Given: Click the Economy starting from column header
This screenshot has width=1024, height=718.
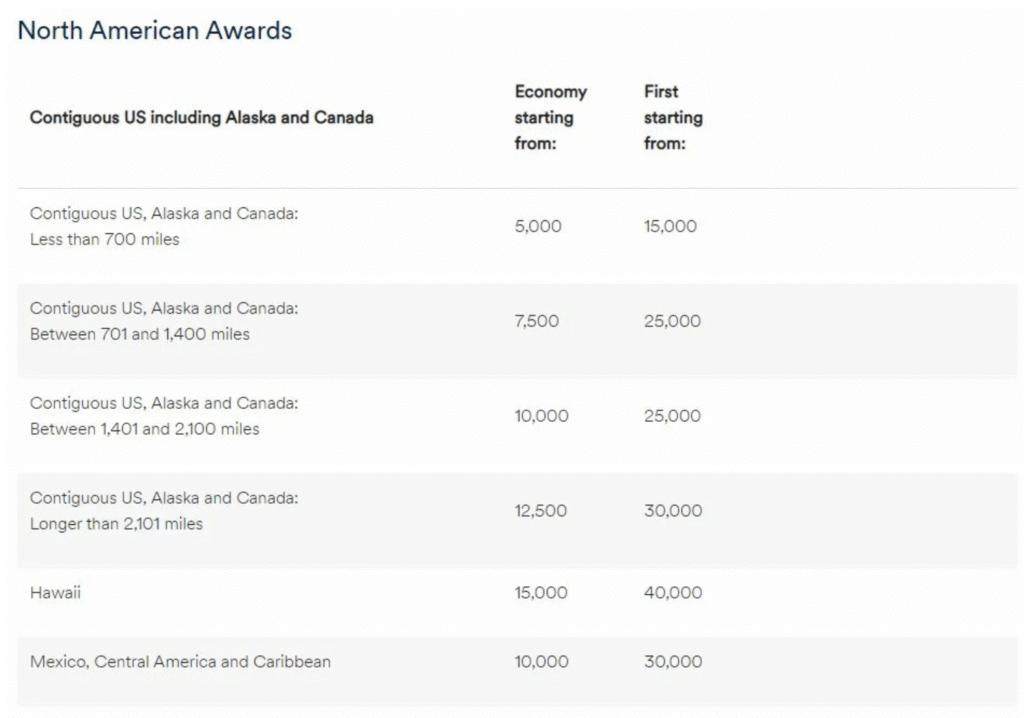Looking at the screenshot, I should coord(550,118).
